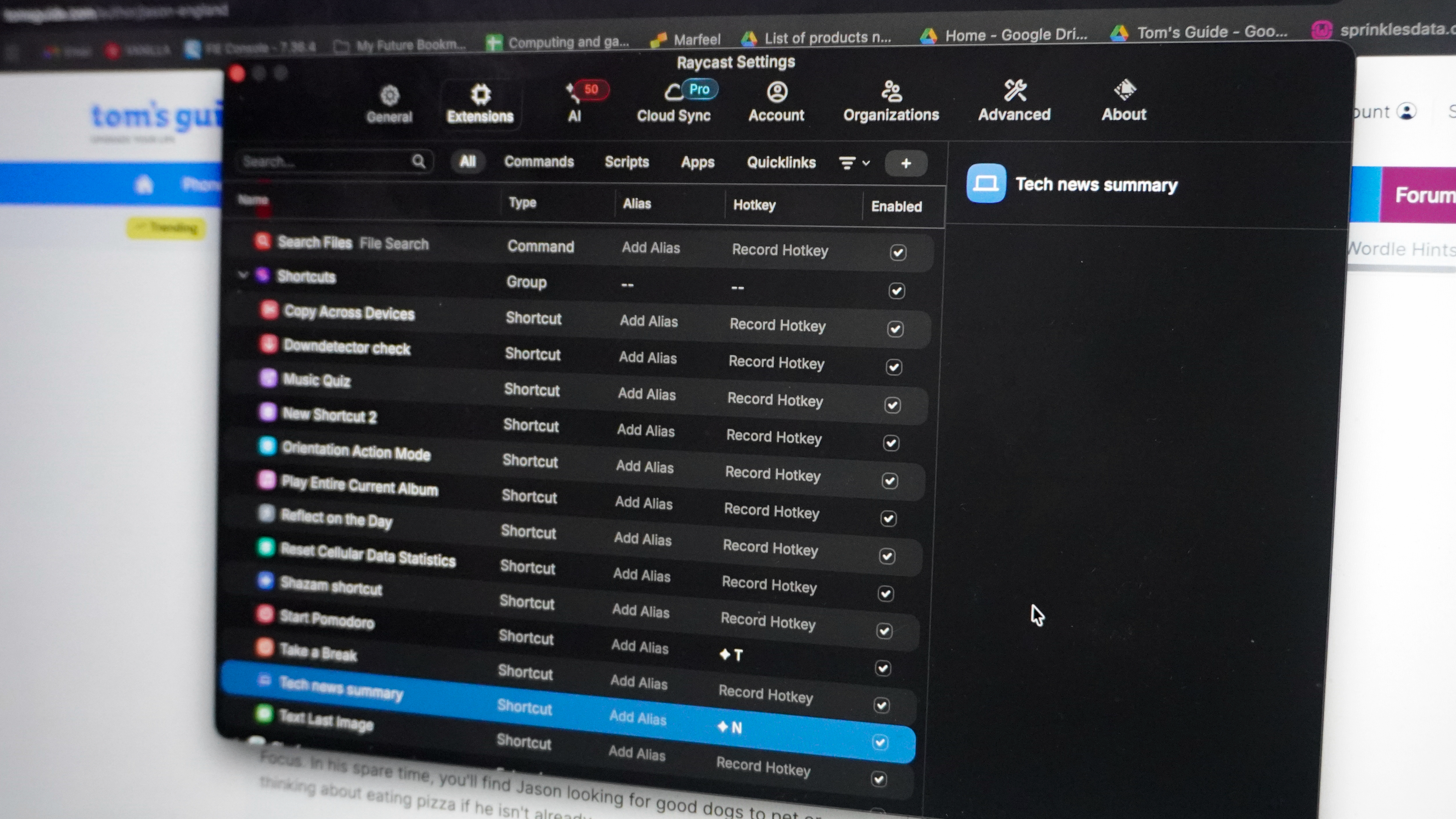
Task: Open the plus add-new menu button
Action: pos(905,164)
